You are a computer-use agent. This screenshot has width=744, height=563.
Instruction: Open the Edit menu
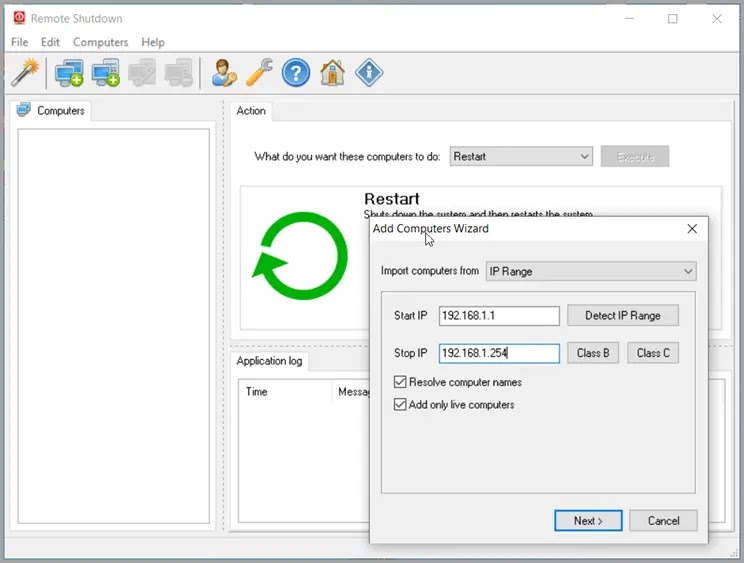pyautogui.click(x=50, y=42)
